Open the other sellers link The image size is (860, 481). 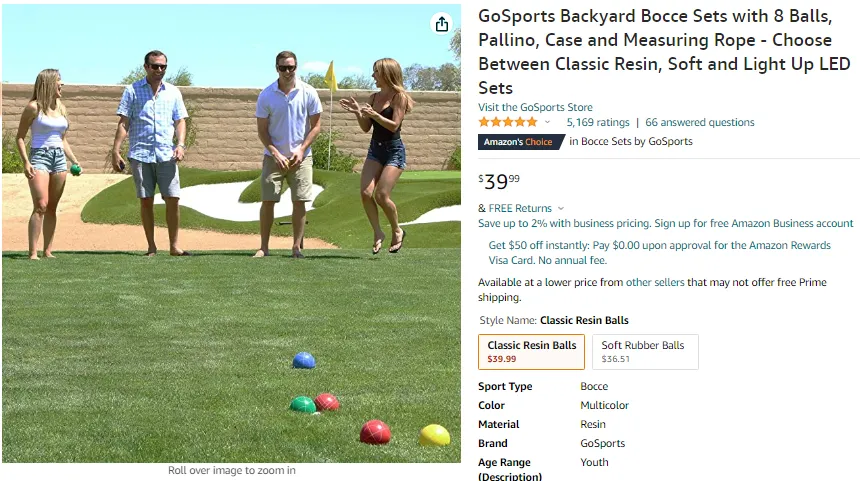pyautogui.click(x=655, y=282)
